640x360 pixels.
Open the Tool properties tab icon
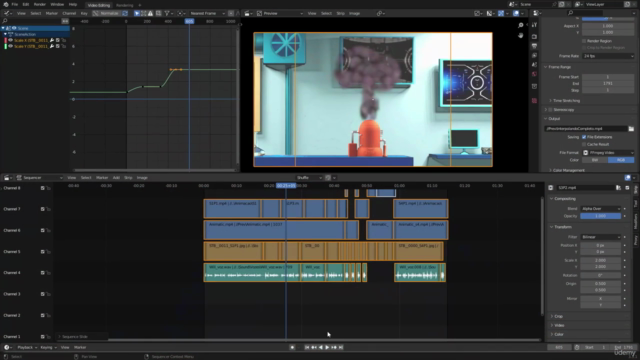[534, 25]
